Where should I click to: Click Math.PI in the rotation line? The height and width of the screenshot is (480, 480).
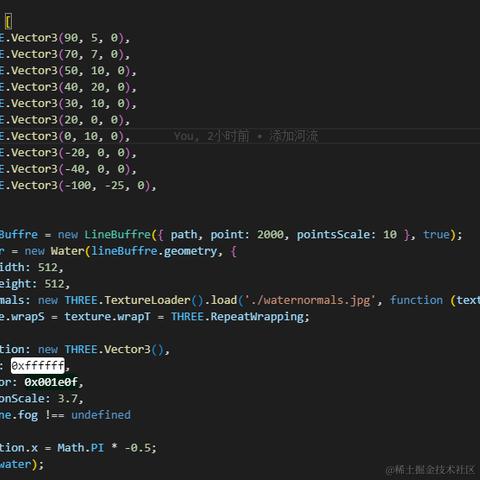point(80,448)
